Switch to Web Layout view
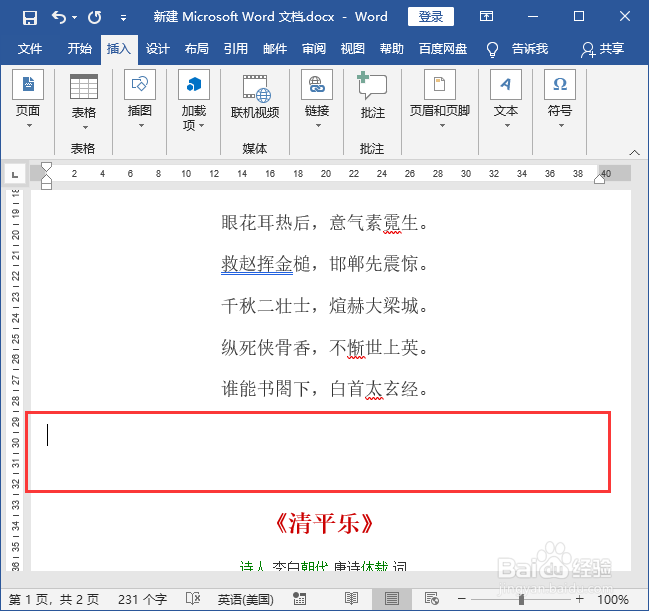The height and width of the screenshot is (611, 649). pos(431,599)
